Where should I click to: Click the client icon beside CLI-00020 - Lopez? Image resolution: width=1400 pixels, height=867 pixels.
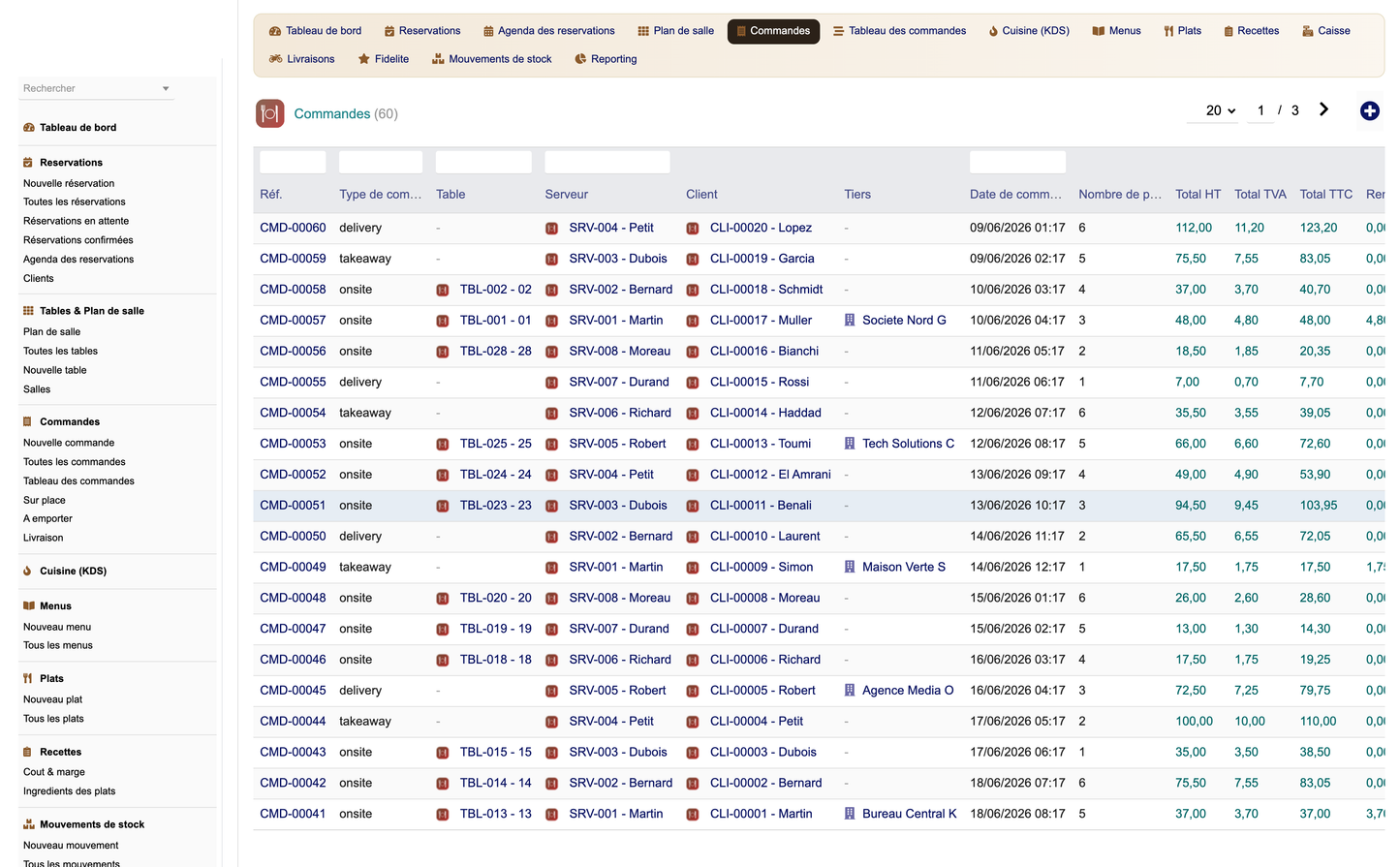pyautogui.click(x=693, y=229)
